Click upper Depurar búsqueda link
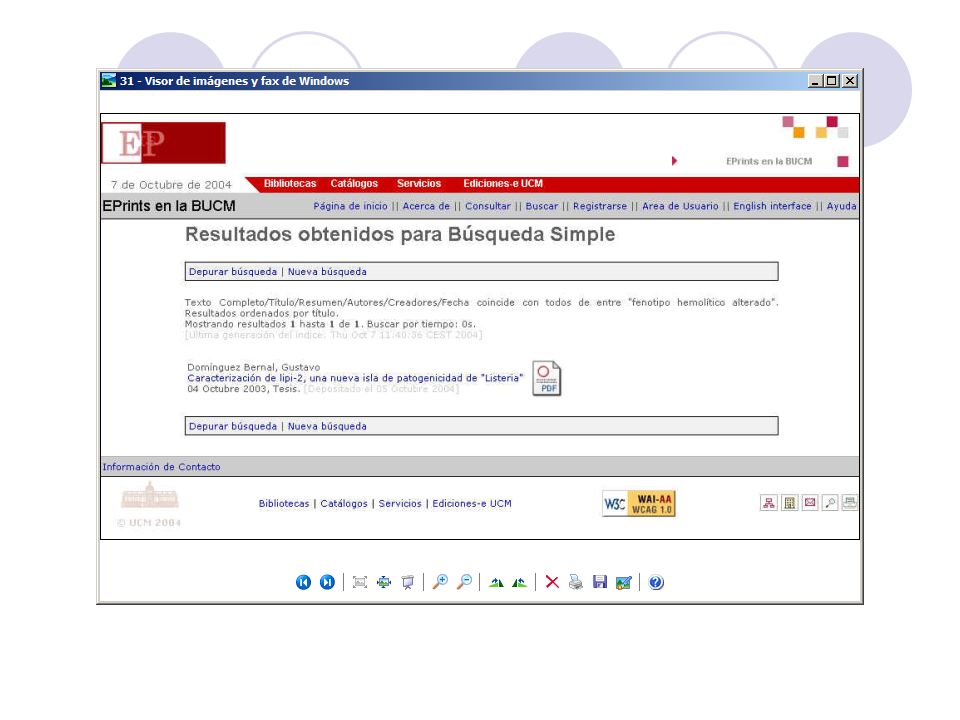 pos(233,272)
